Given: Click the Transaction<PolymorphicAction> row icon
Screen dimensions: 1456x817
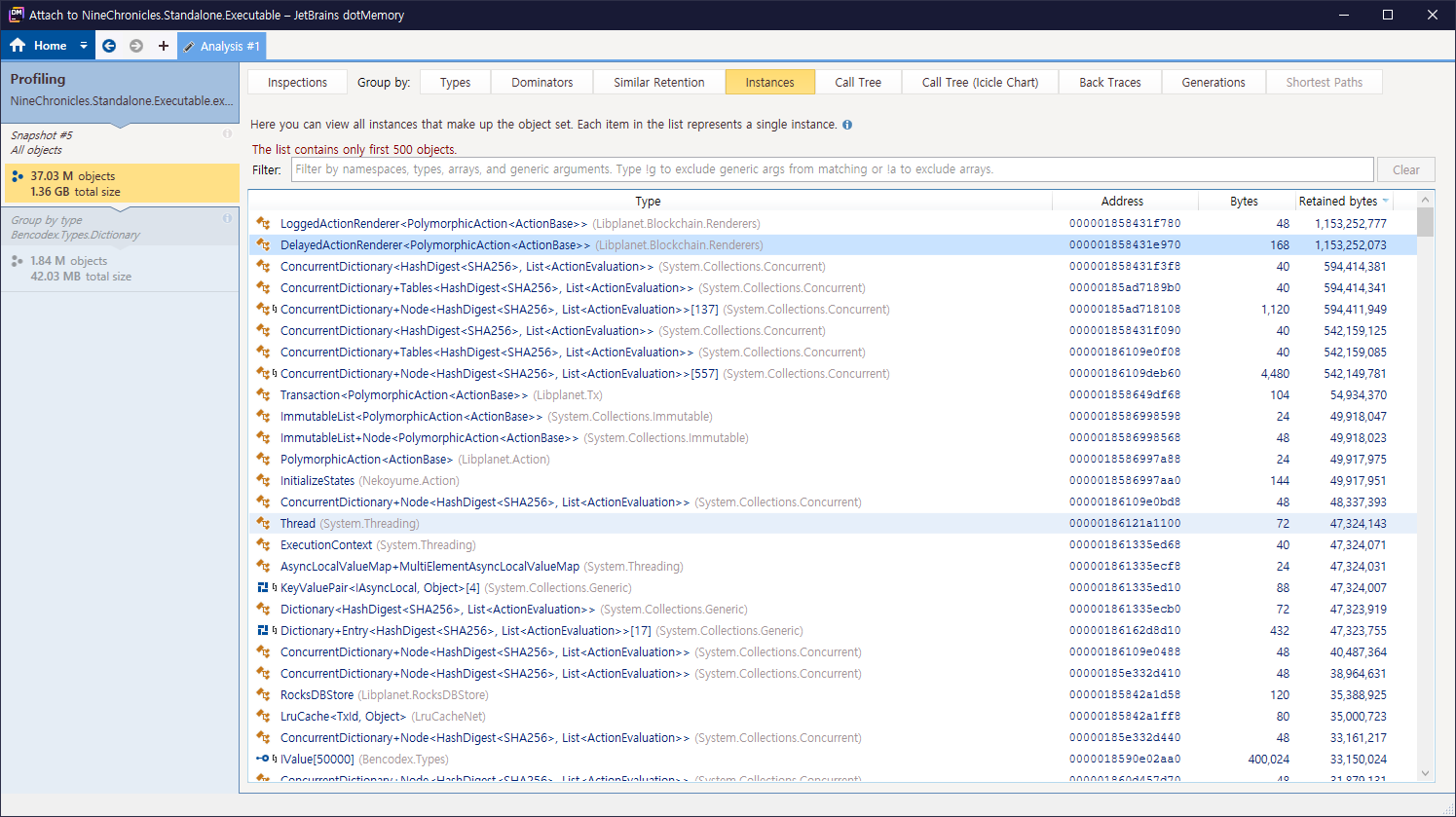Looking at the screenshot, I should tap(263, 394).
